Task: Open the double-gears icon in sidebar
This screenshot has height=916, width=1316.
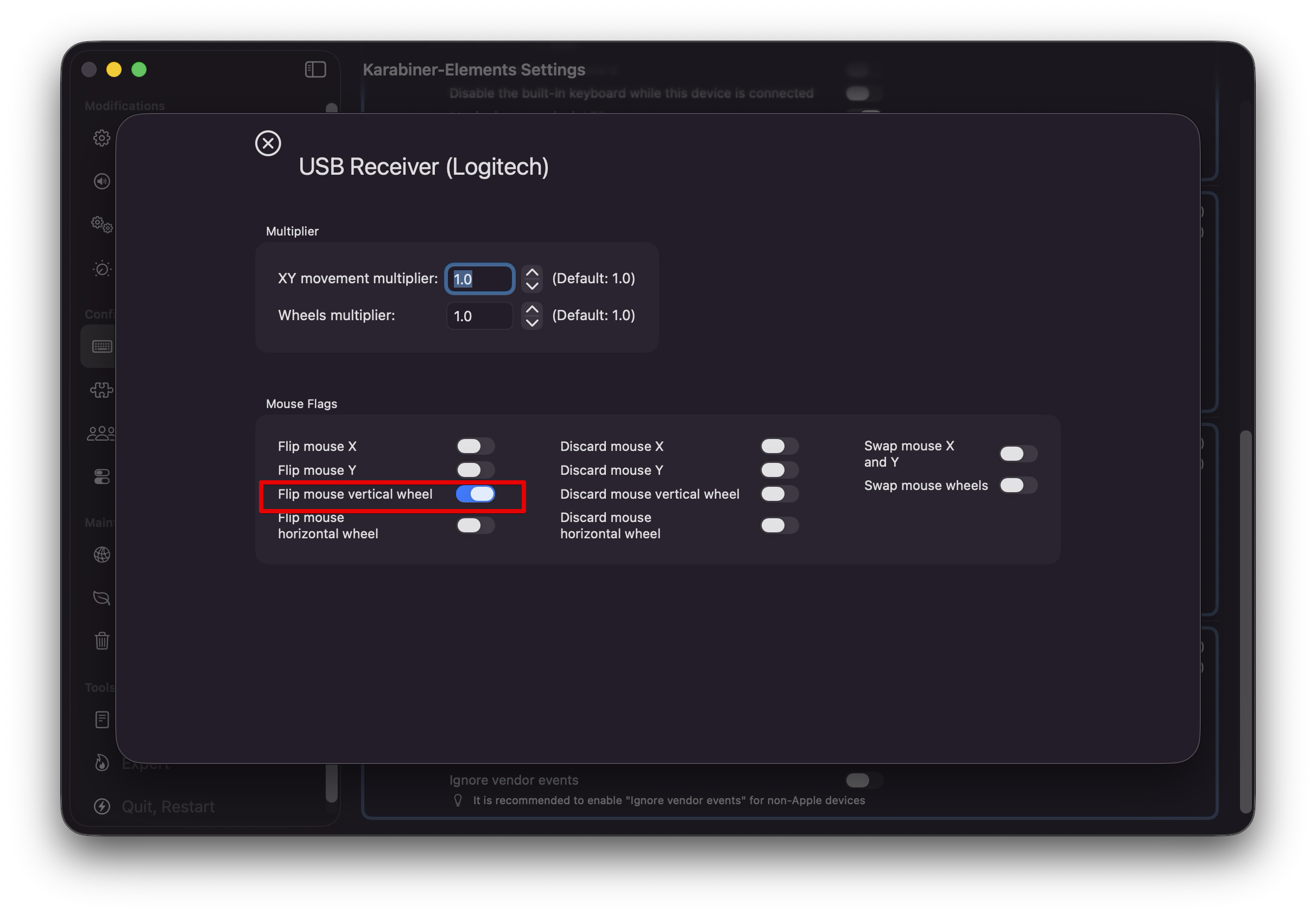Action: point(102,225)
